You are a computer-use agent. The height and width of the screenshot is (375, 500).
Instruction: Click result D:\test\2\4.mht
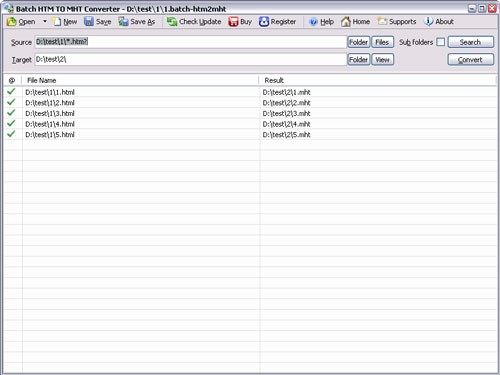tap(287, 124)
